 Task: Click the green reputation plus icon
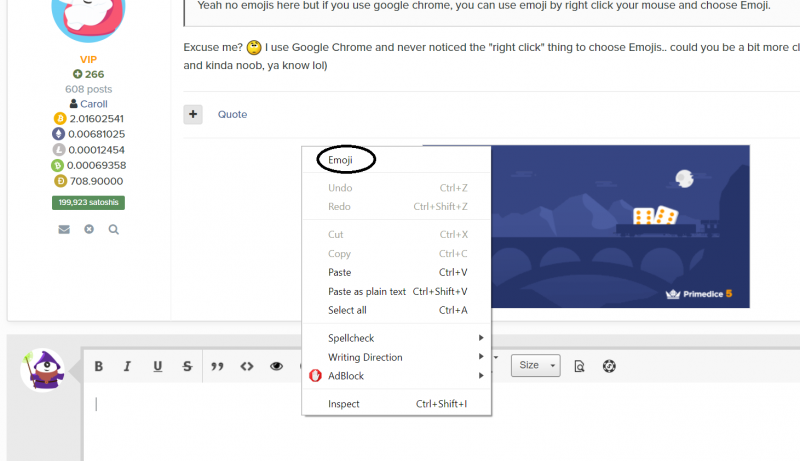point(78,74)
